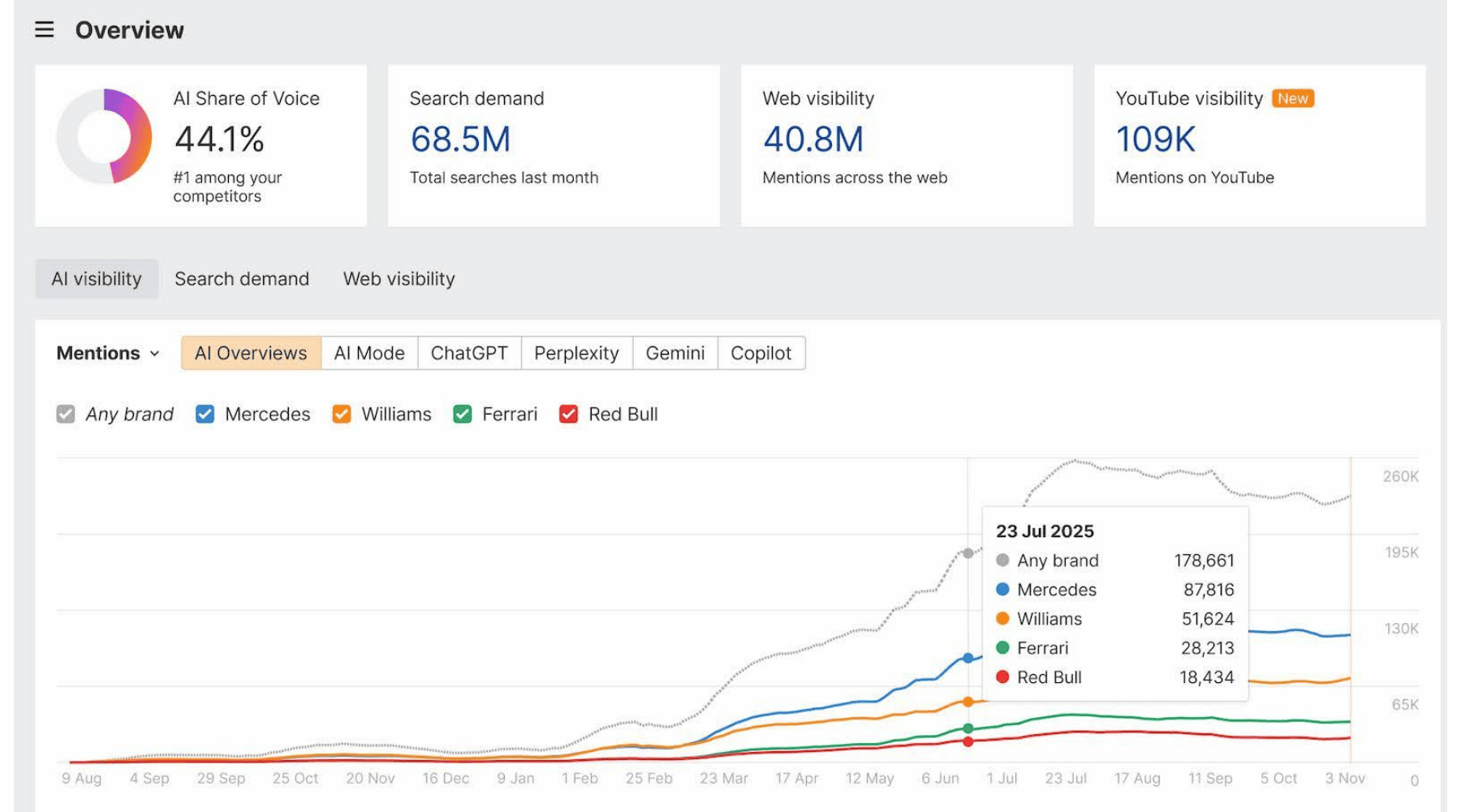1461x812 pixels.
Task: Uncheck the Mercedes brand checkbox
Action: (x=205, y=415)
